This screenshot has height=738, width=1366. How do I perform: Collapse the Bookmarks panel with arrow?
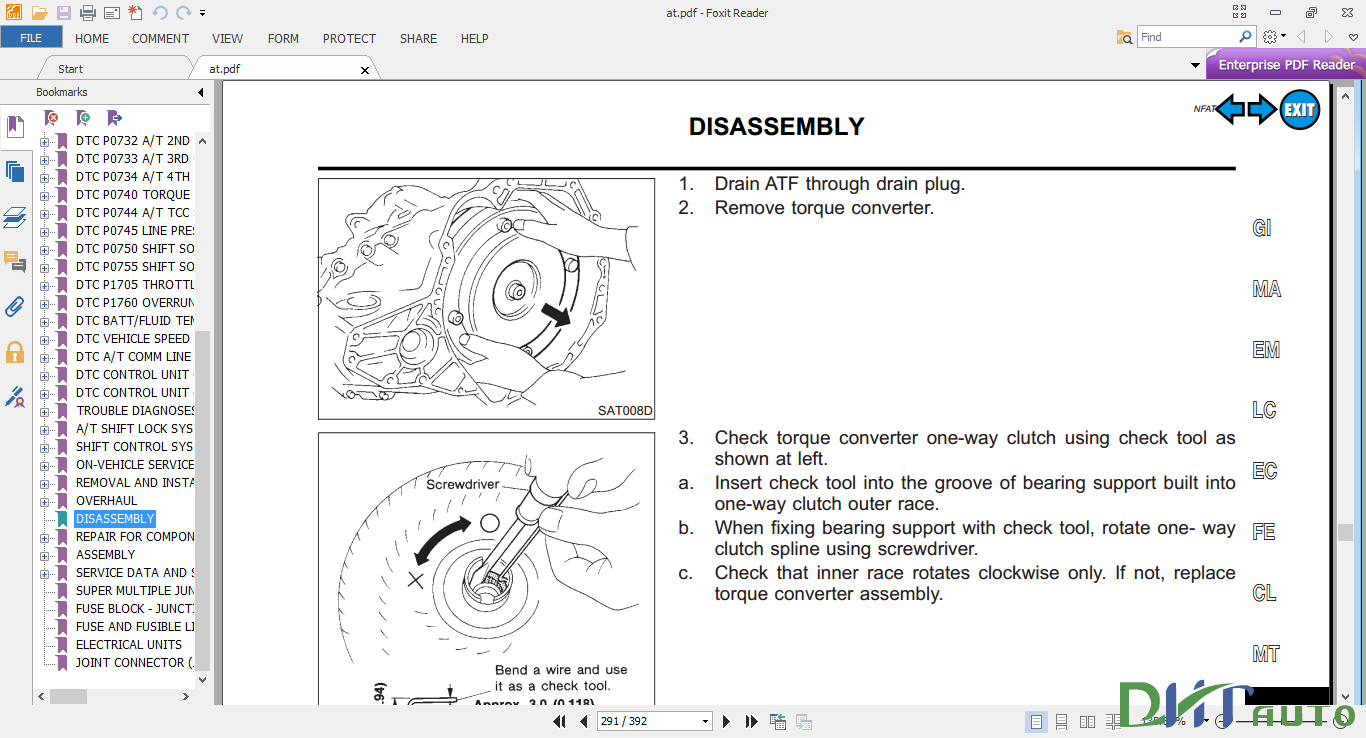click(x=201, y=92)
